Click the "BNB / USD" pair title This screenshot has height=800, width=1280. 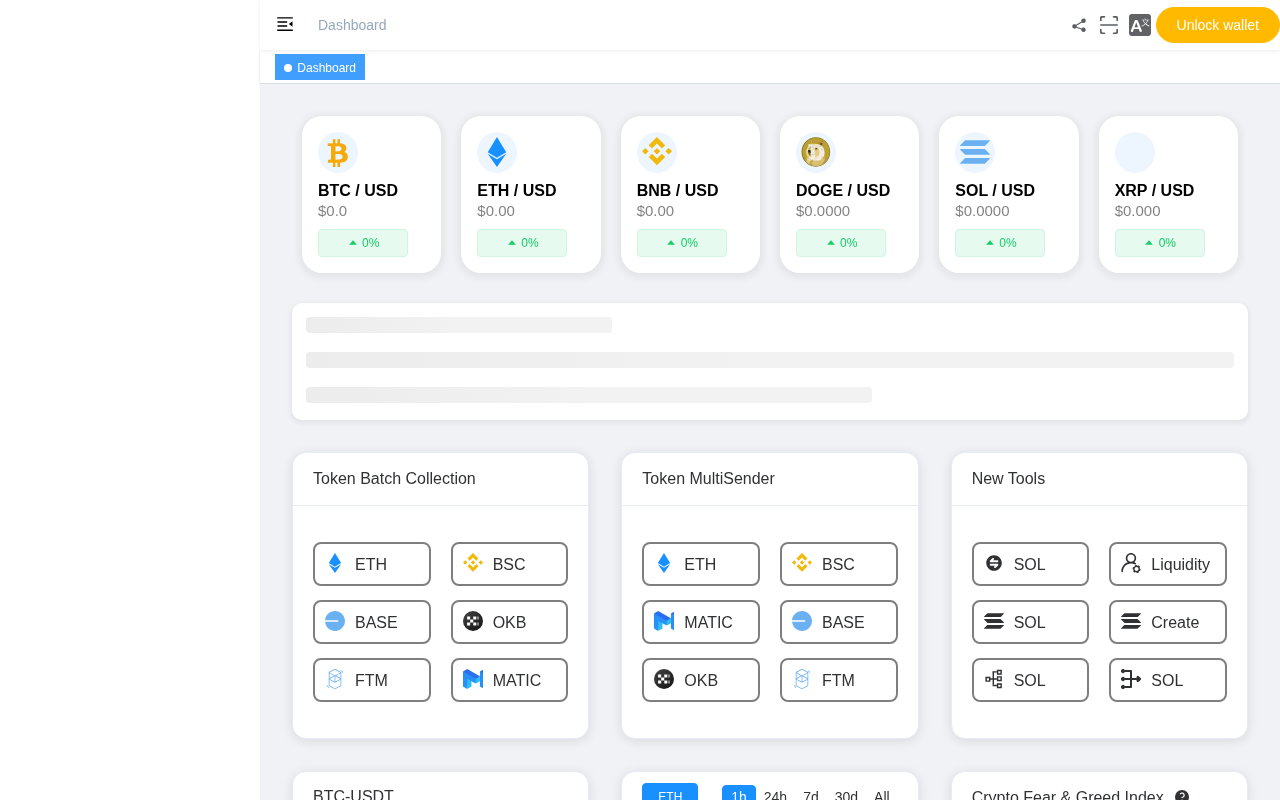click(678, 190)
